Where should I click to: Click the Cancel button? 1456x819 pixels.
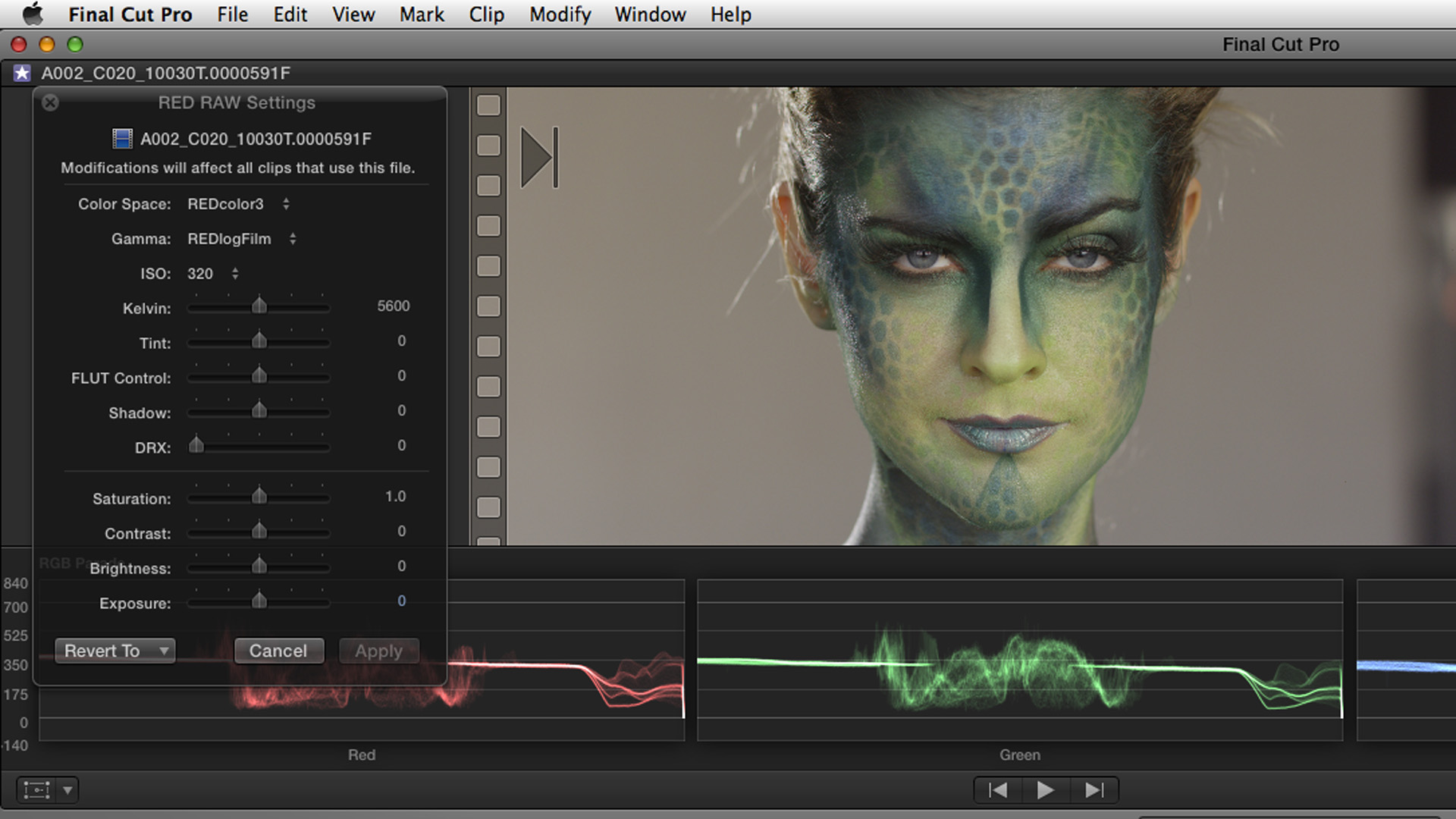pos(279,651)
